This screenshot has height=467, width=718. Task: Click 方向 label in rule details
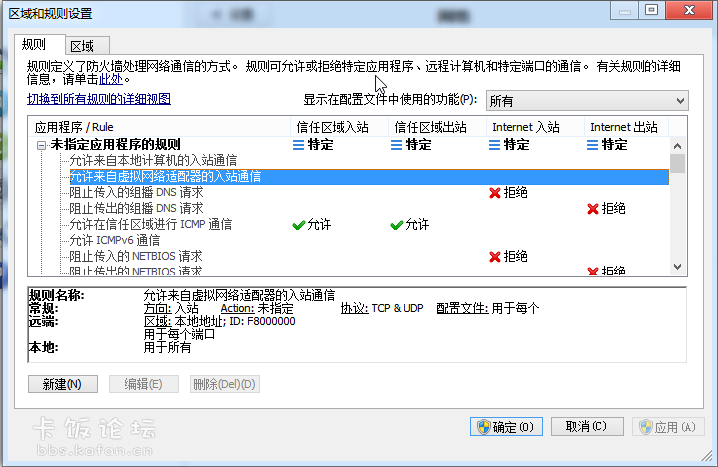tap(158, 308)
